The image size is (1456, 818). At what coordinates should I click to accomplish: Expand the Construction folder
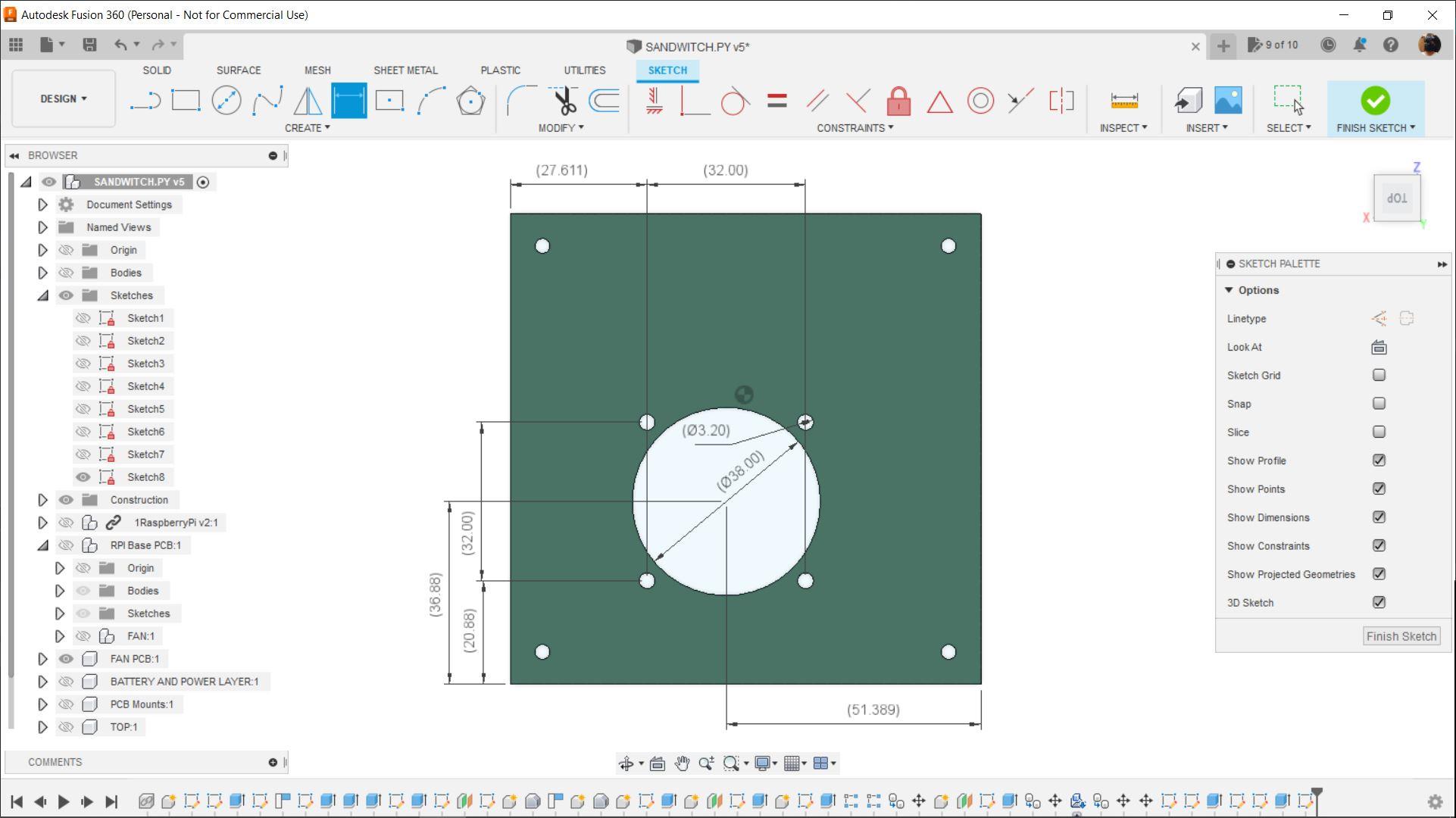coord(42,499)
